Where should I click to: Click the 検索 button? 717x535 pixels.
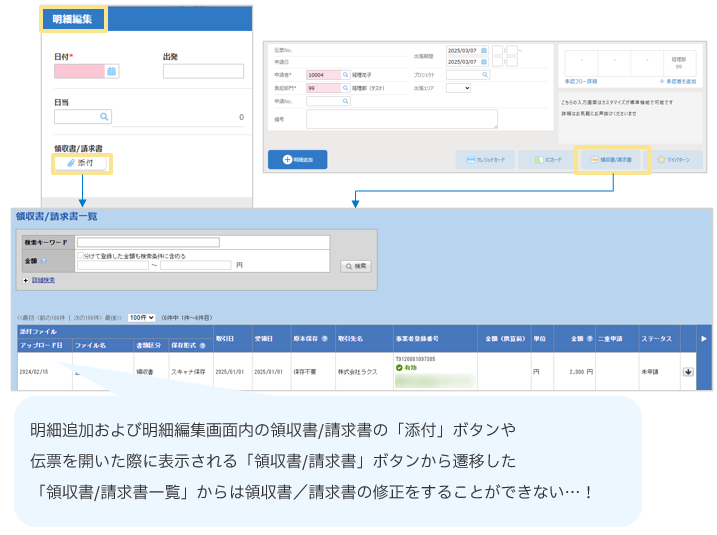356,266
